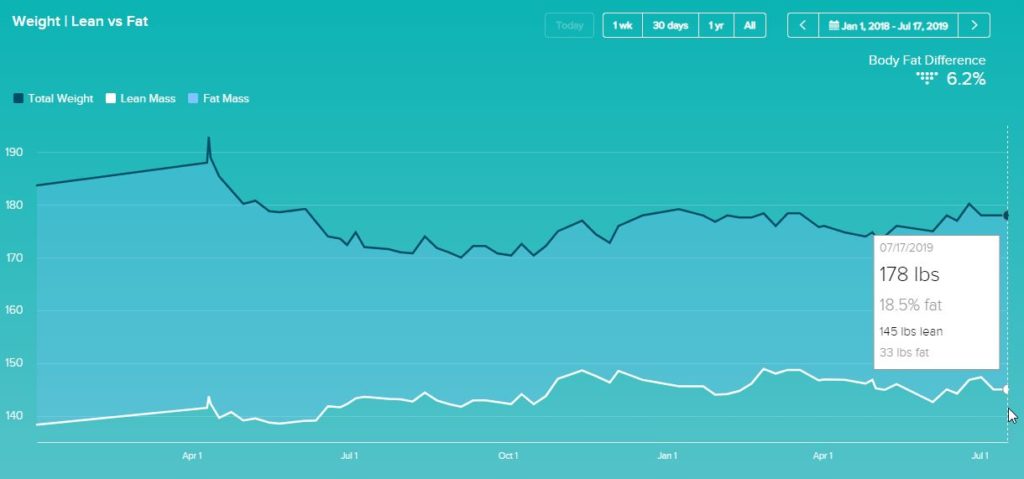Select the 1 wk range tab

pyautogui.click(x=622, y=25)
